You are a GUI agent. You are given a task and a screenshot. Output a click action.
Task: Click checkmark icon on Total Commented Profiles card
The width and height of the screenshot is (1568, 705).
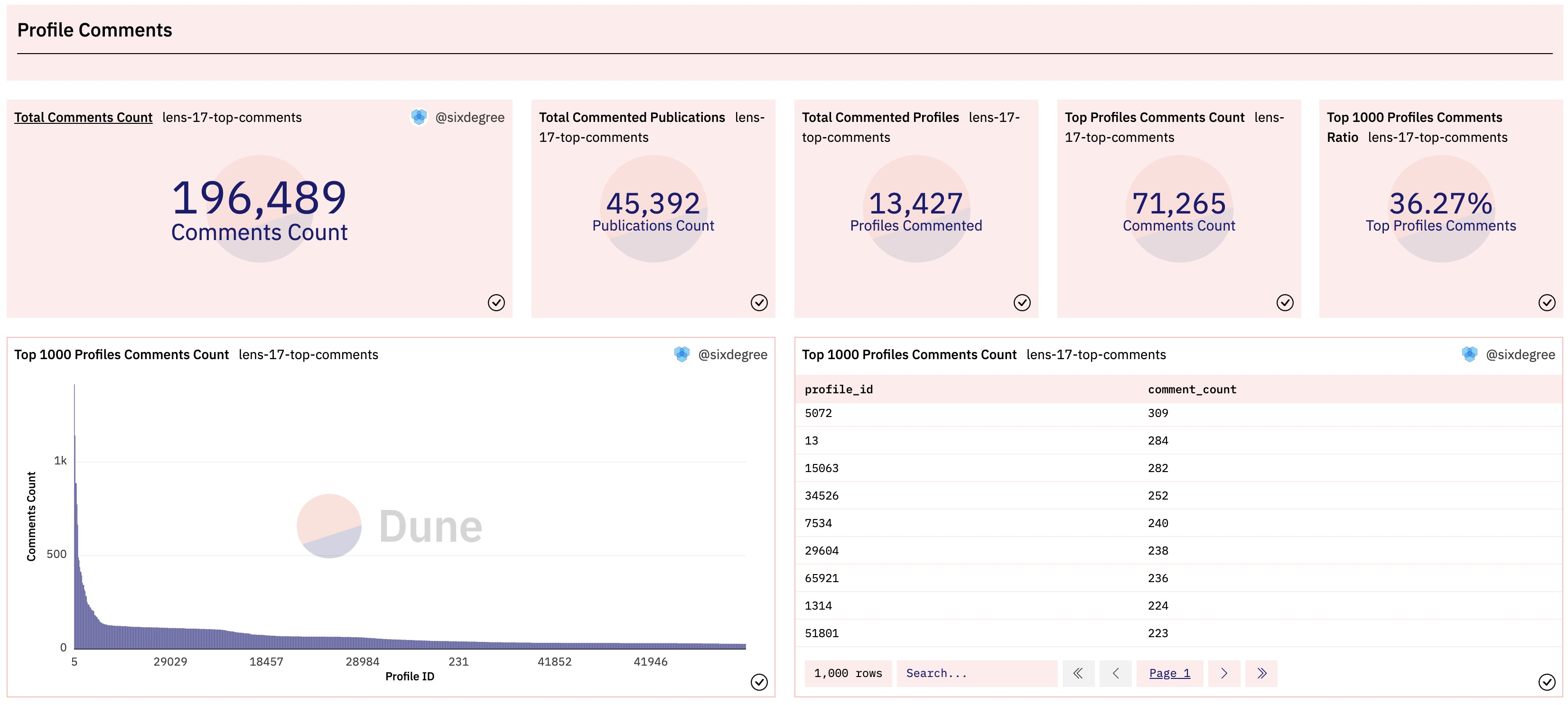tap(1022, 302)
